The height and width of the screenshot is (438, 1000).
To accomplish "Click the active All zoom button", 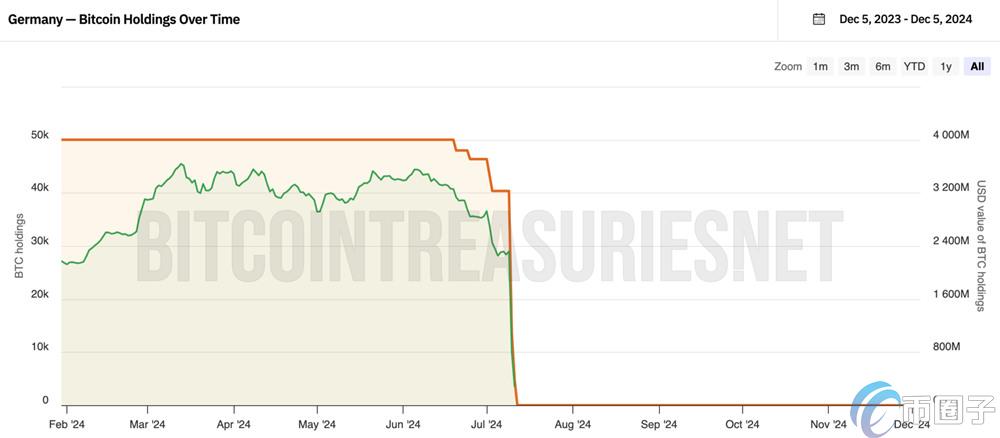I will (976, 67).
